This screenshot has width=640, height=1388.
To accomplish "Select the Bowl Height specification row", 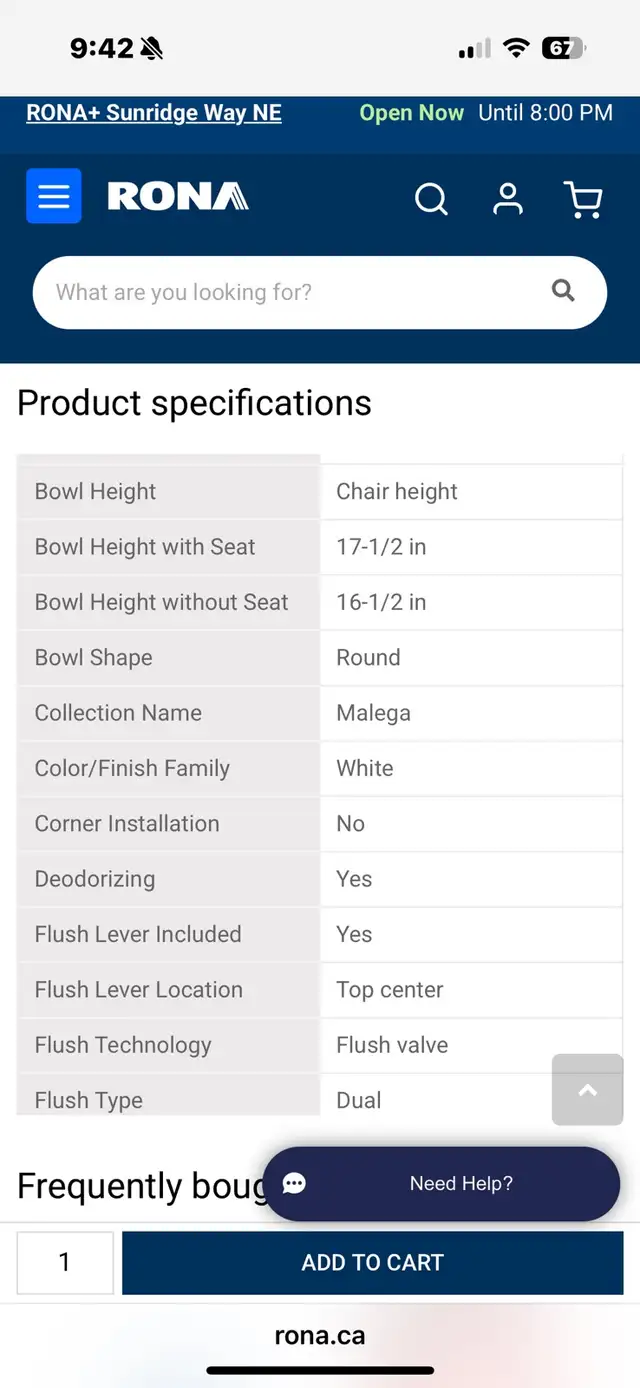I will pyautogui.click(x=320, y=491).
